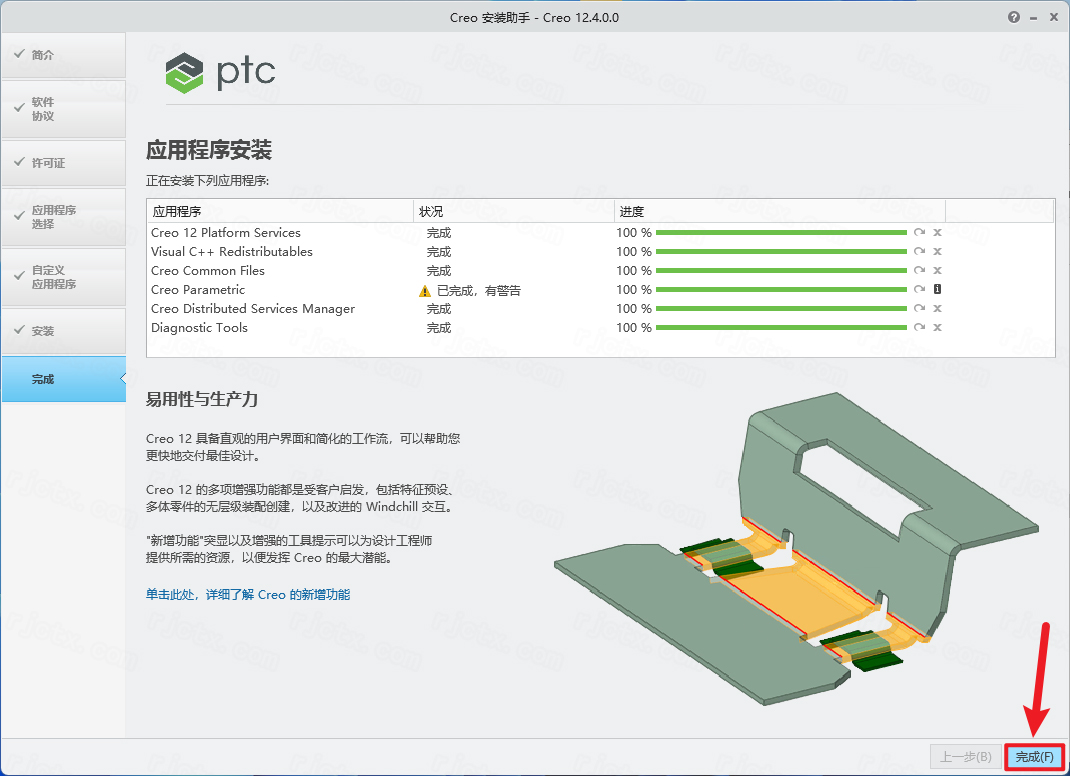This screenshot has width=1070, height=776.
Task: Click the PTC logo
Action: (220, 72)
